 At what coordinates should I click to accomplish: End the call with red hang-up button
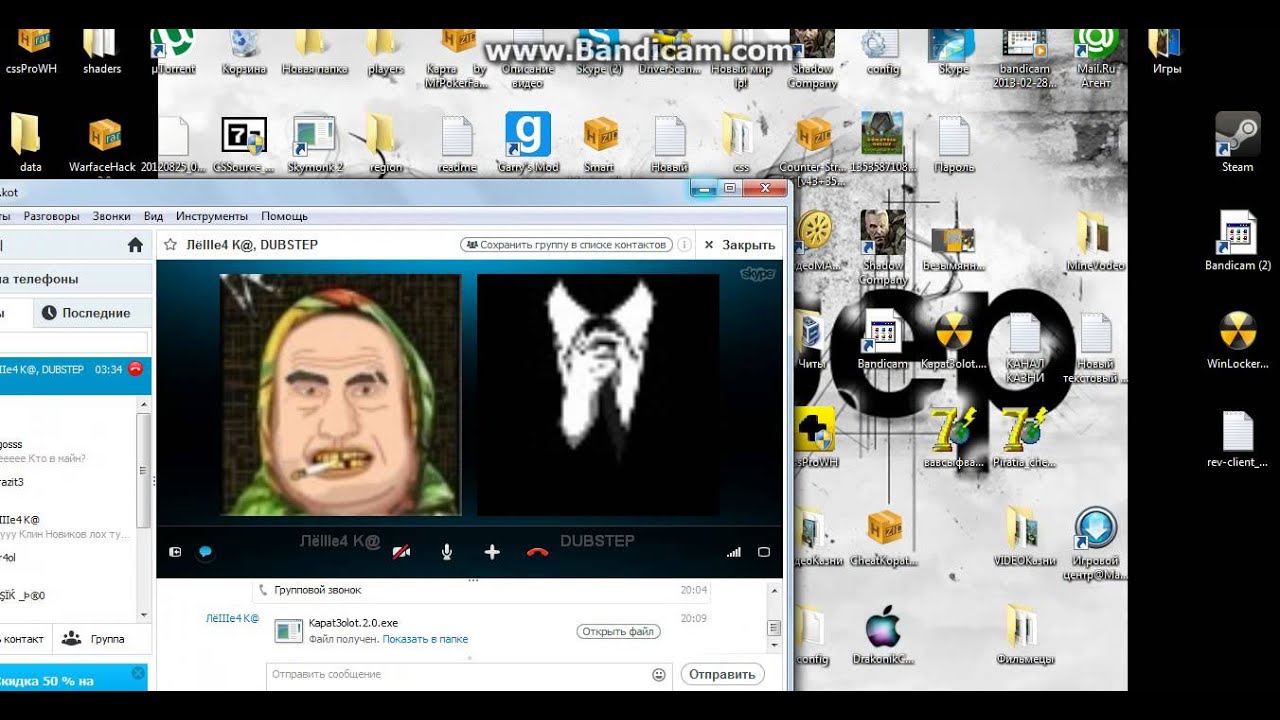tap(537, 552)
